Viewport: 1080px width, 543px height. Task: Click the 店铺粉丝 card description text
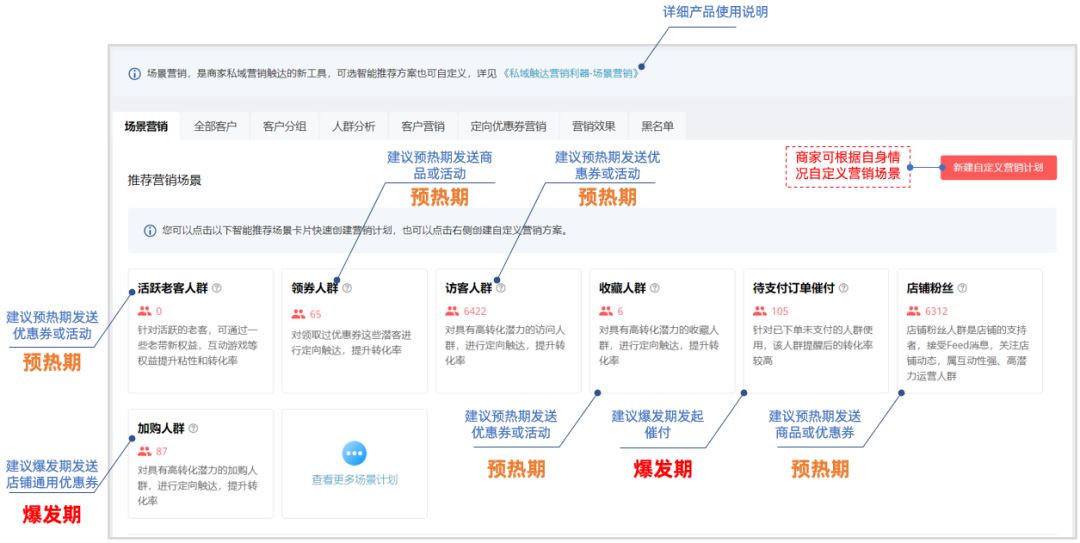click(966, 353)
